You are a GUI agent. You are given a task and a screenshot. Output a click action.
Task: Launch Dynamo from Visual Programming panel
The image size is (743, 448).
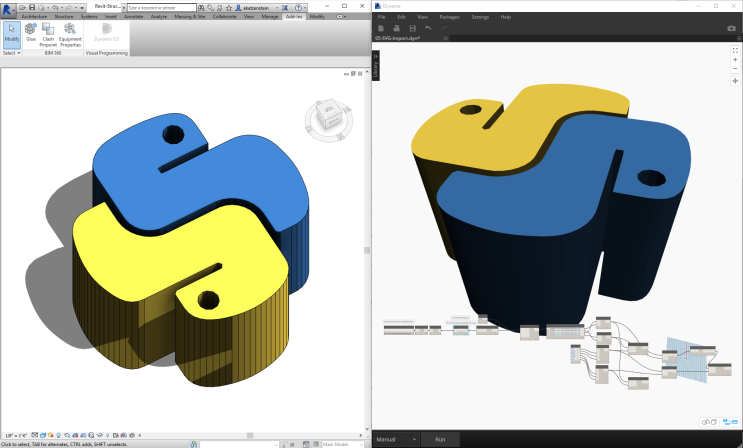coord(106,38)
